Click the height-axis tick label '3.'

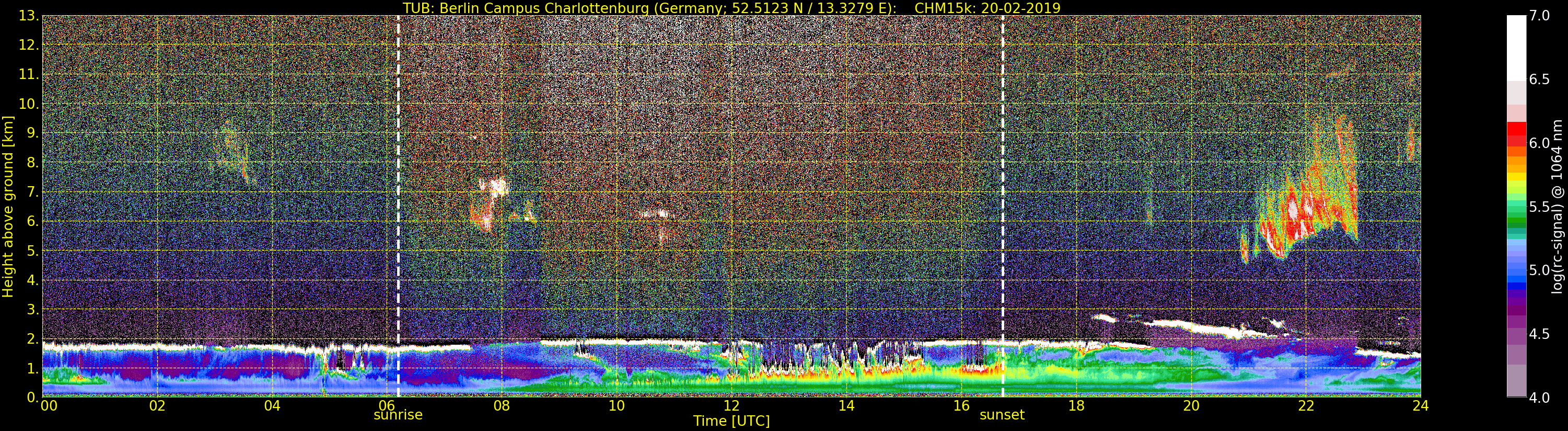coord(33,309)
